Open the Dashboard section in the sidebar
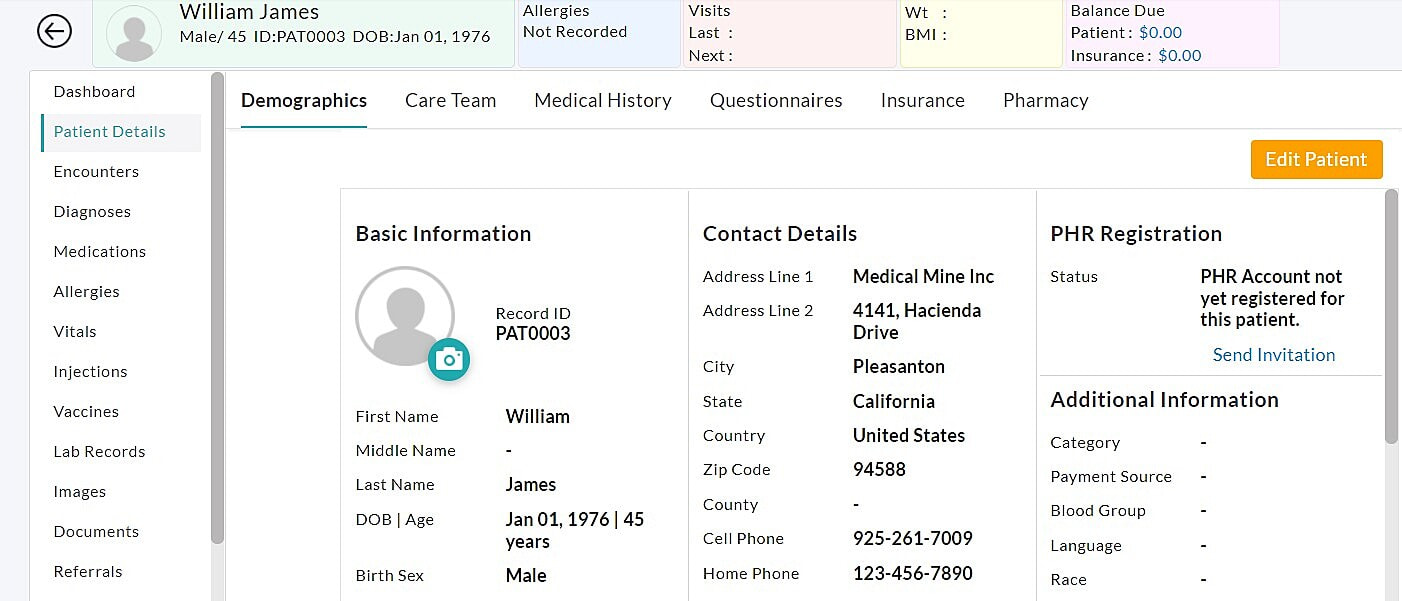 click(94, 91)
